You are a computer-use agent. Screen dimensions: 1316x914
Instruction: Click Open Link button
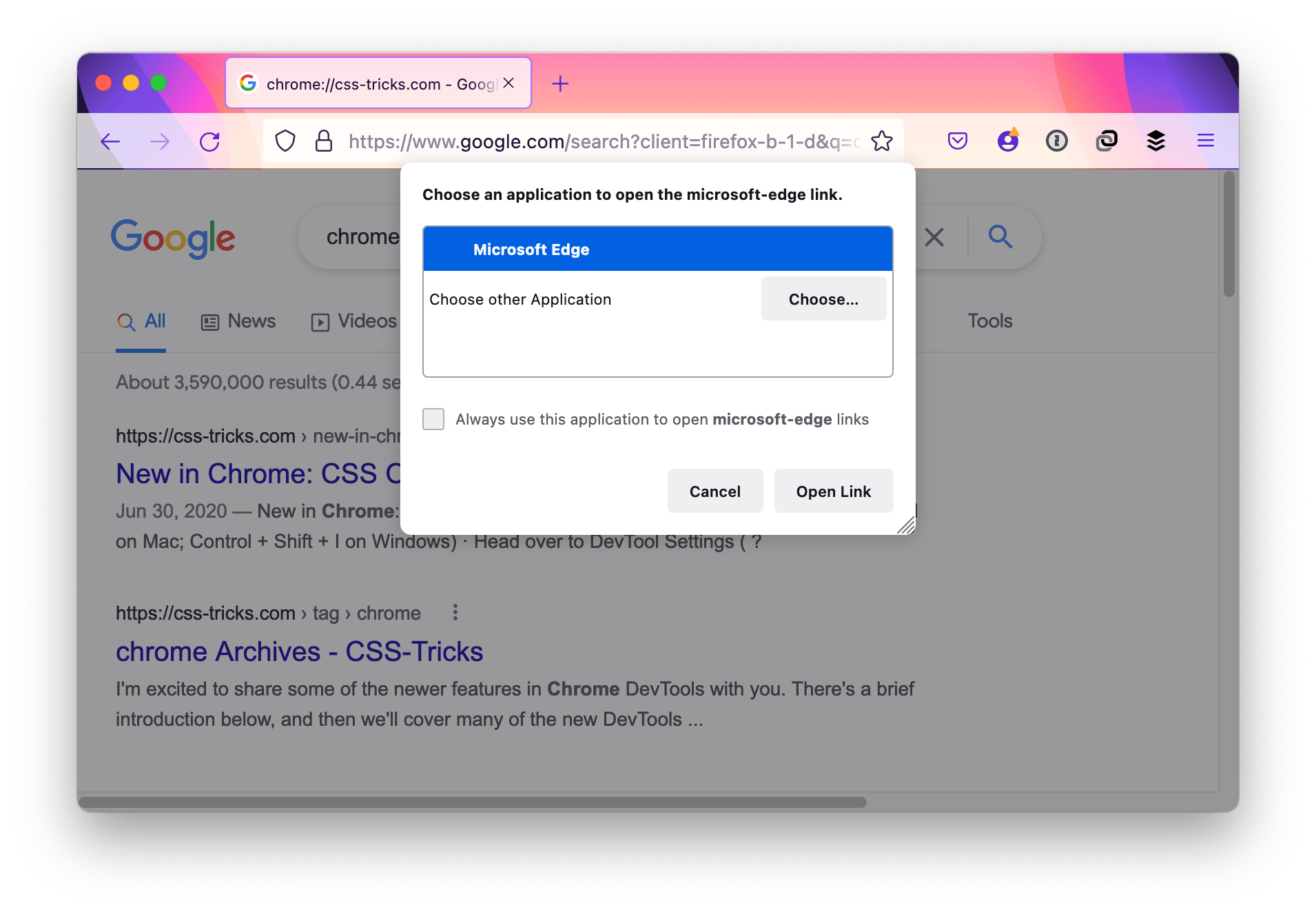coord(834,491)
